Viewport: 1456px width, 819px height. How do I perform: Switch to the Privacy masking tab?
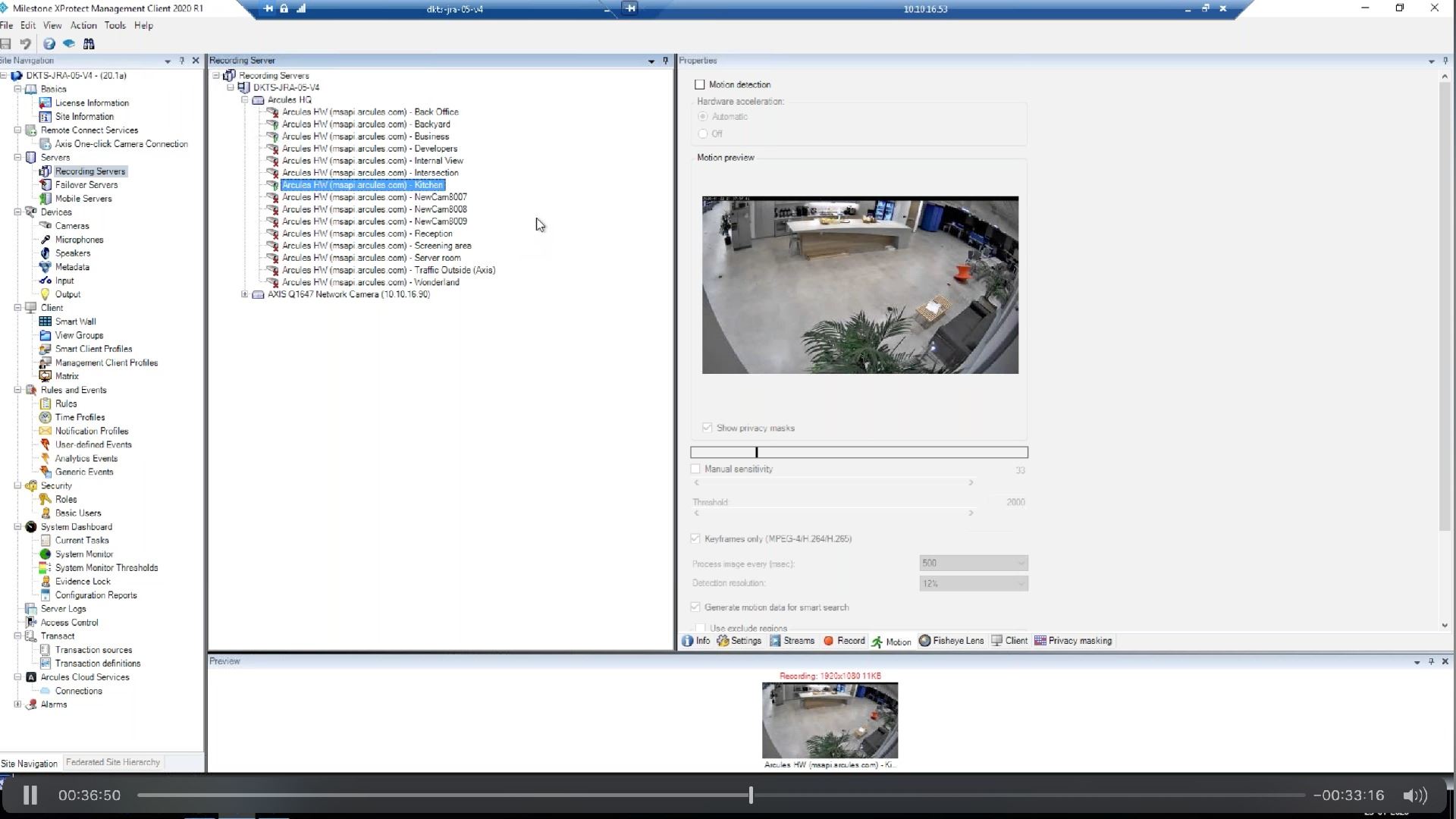(1073, 641)
